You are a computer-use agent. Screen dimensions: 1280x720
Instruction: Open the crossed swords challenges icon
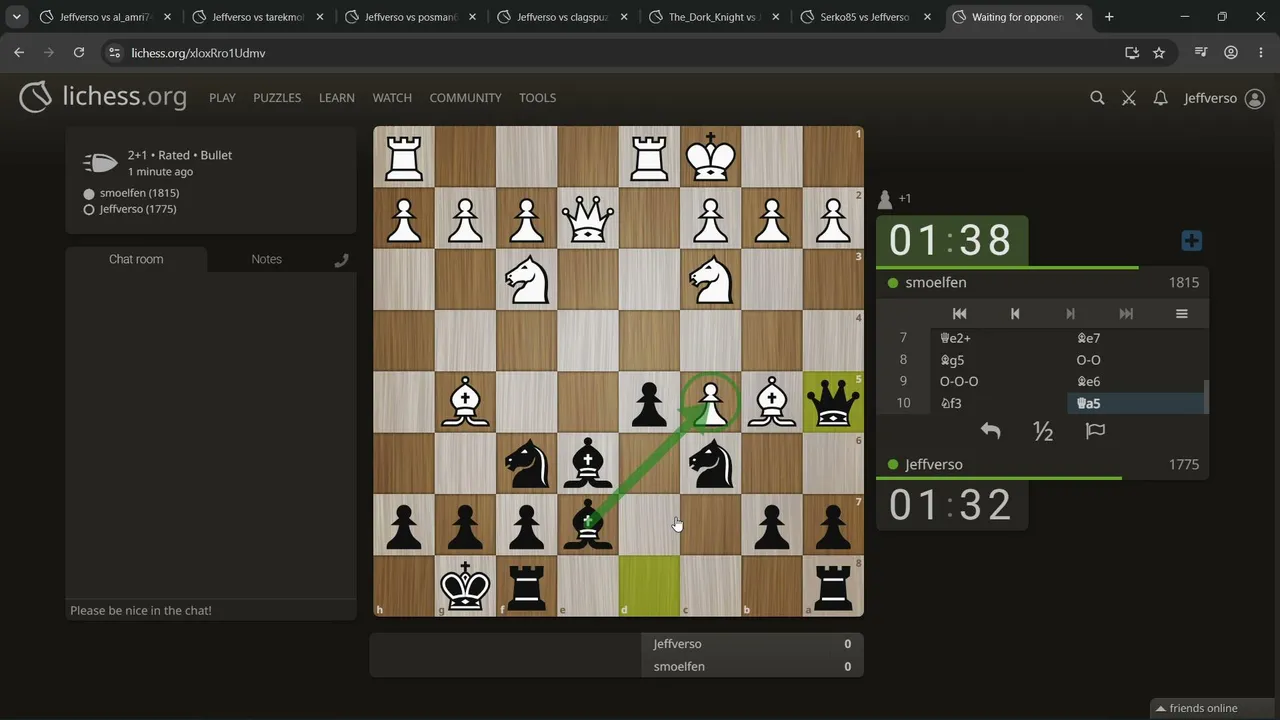pos(1129,98)
